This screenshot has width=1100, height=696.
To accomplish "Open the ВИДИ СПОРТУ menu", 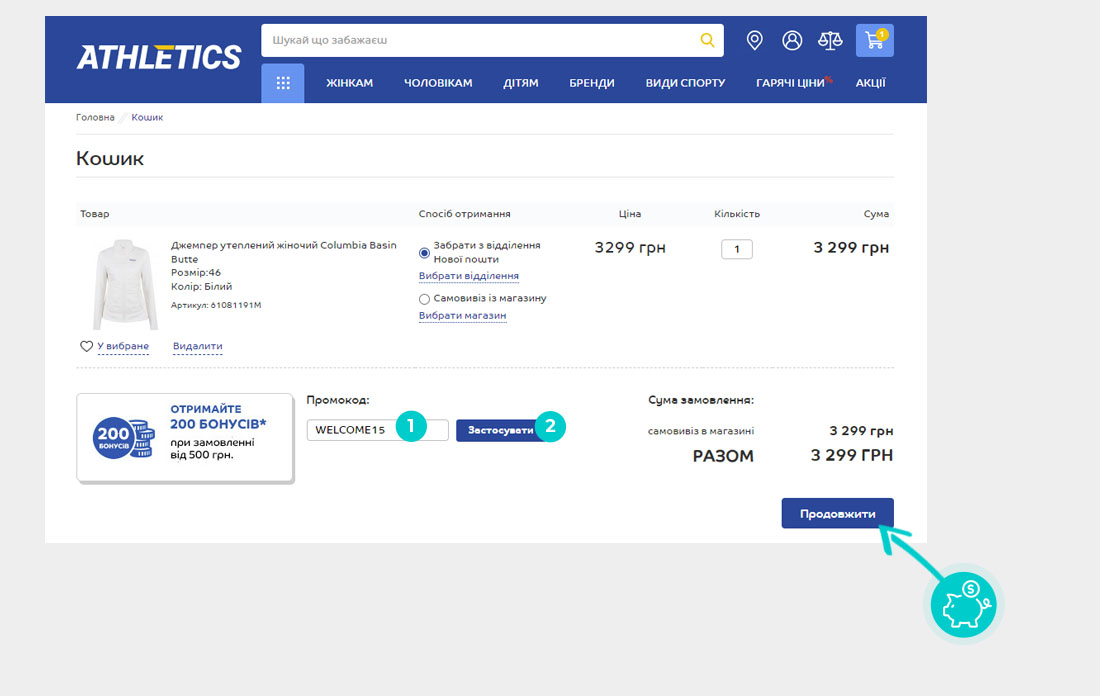I will [685, 83].
